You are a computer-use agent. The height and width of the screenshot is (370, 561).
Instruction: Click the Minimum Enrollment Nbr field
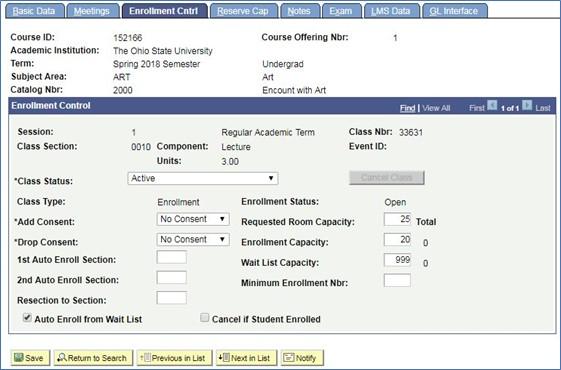tap(397, 281)
